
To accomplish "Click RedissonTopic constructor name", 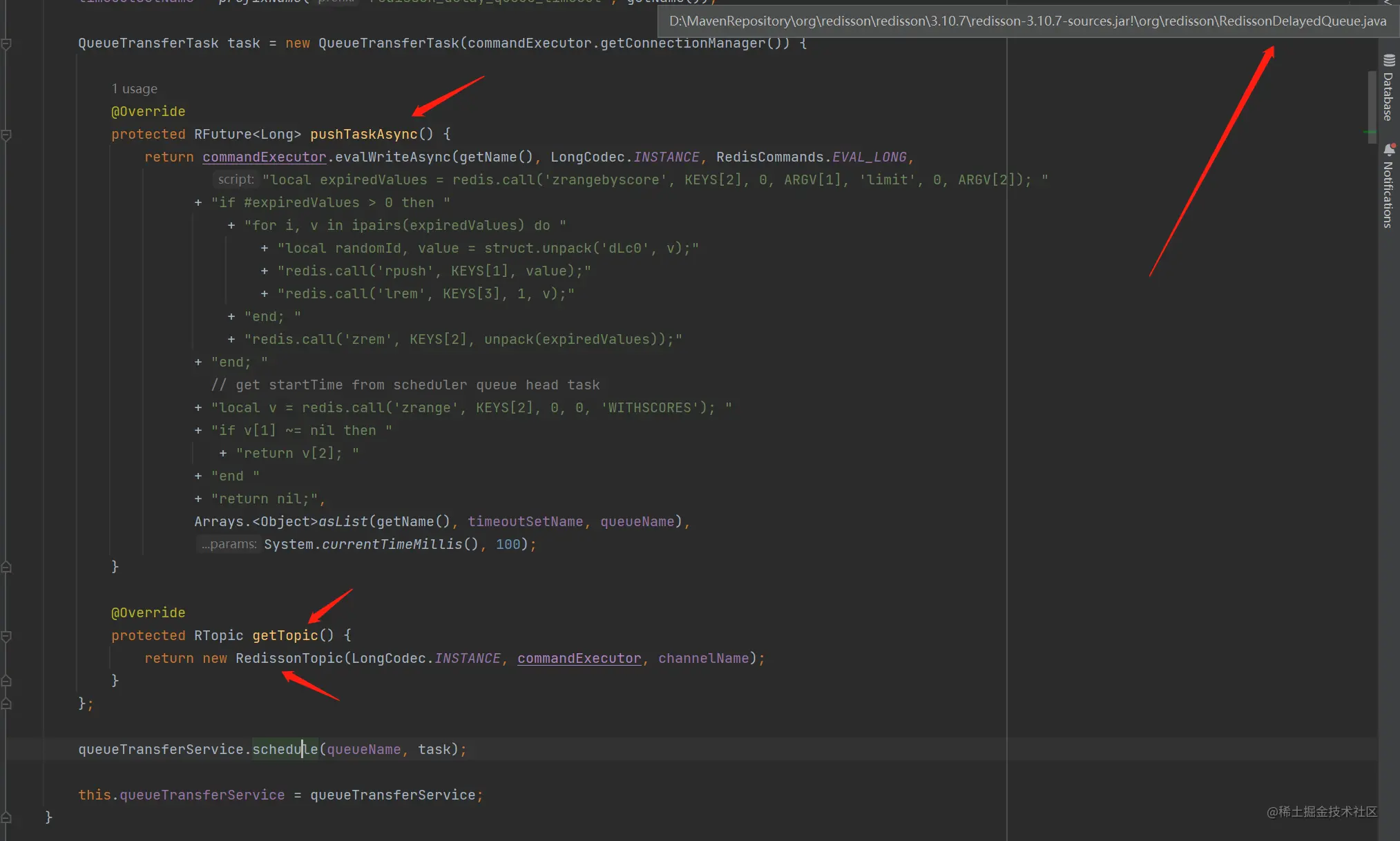I will (x=289, y=658).
